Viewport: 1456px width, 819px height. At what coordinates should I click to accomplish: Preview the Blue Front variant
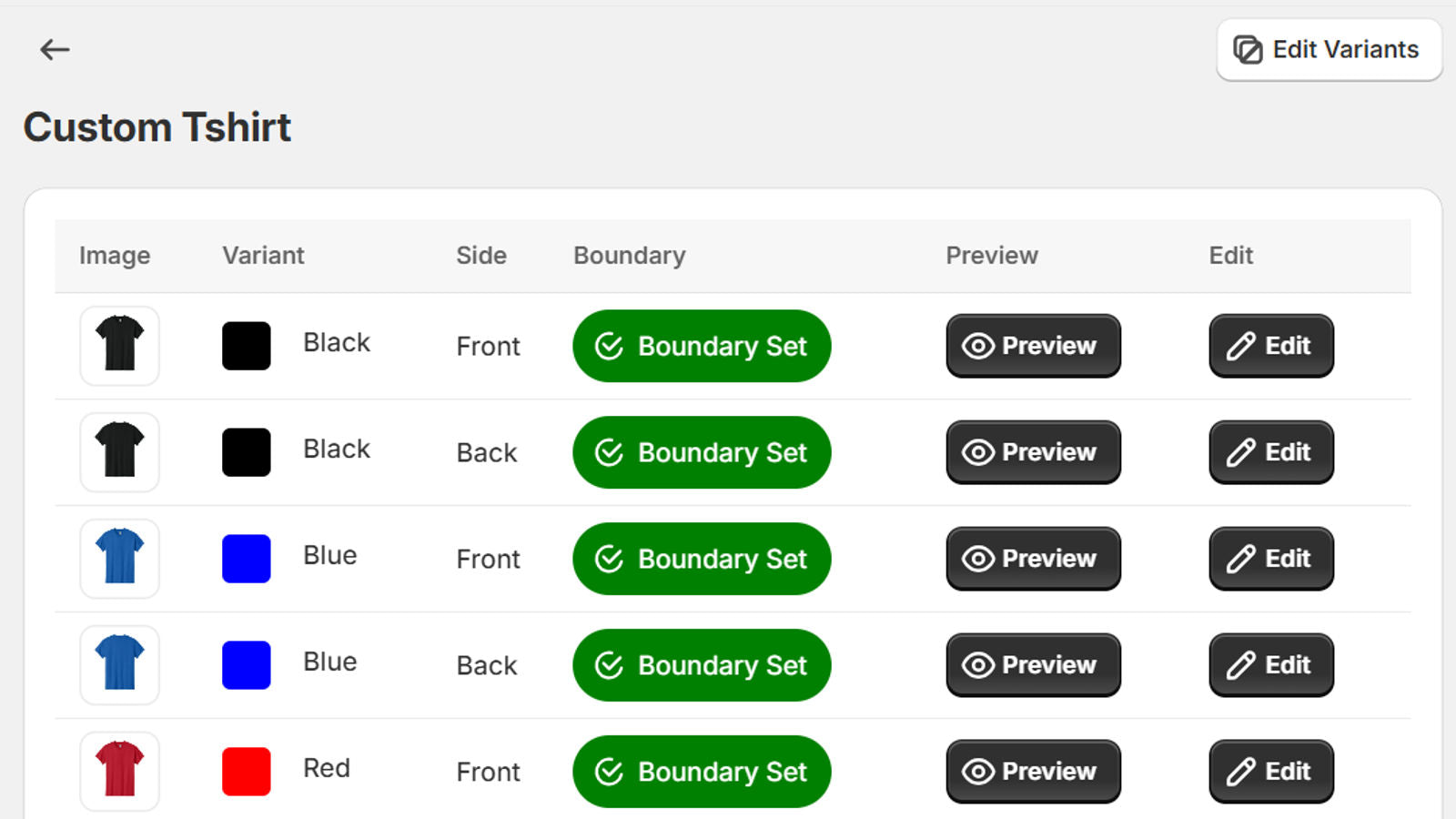click(1033, 559)
